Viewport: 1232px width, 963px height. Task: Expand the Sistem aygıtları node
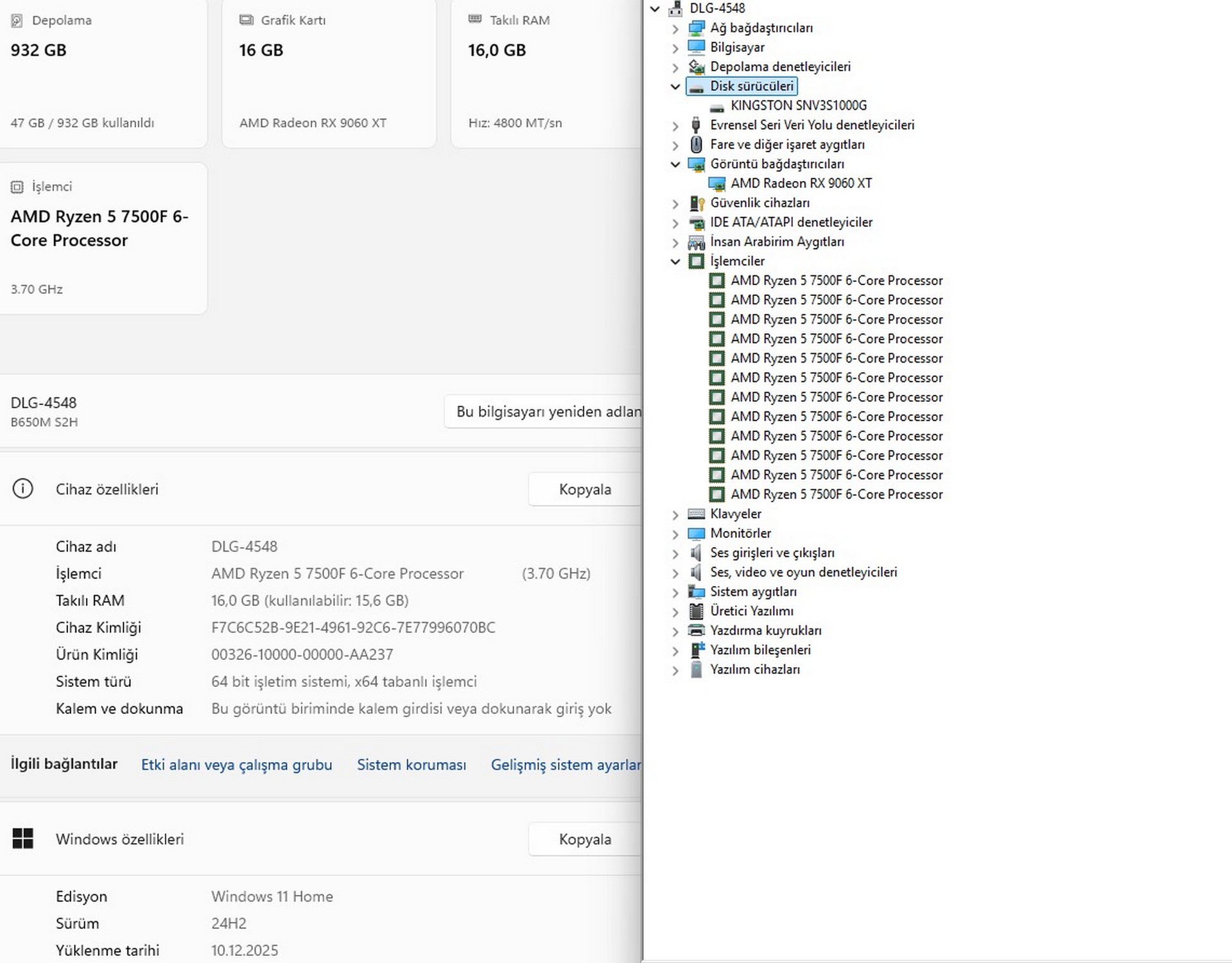[675, 592]
